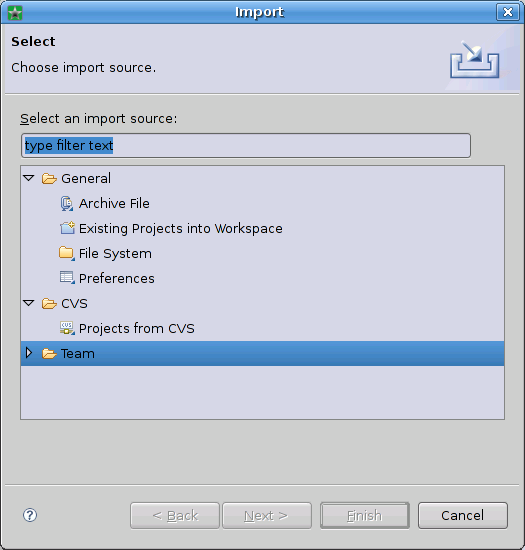Click the General folder icon

pos(49,179)
